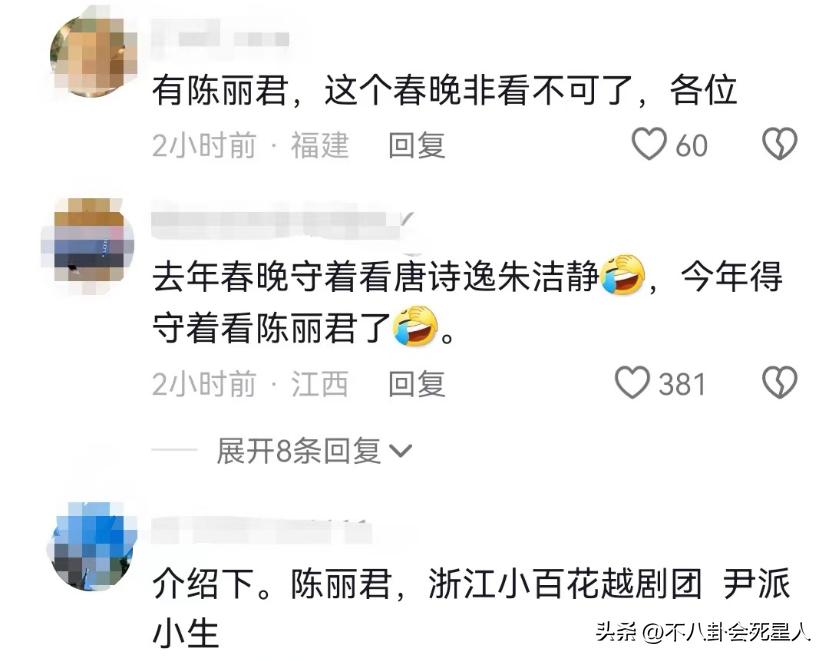This screenshot has height=661, width=830.
Task: Dislike the Jiangxi comment with broken heart
Action: [779, 383]
